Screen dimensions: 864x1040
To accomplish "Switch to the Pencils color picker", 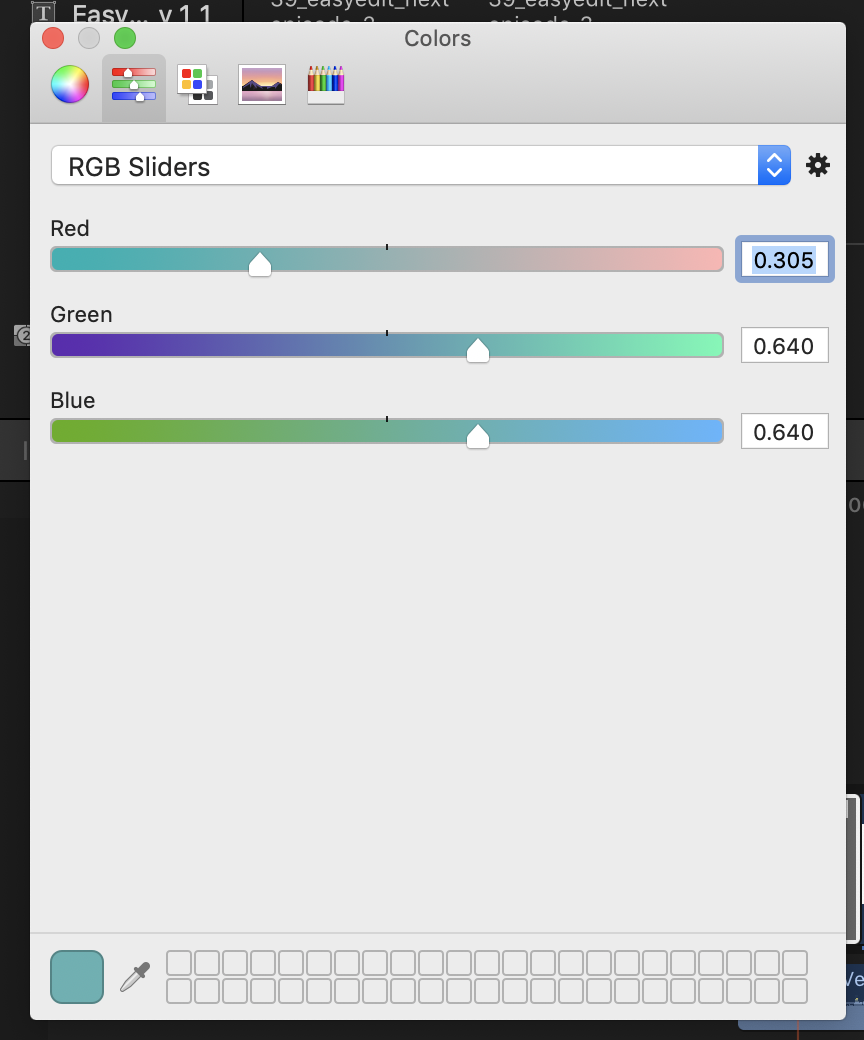I will click(x=326, y=85).
